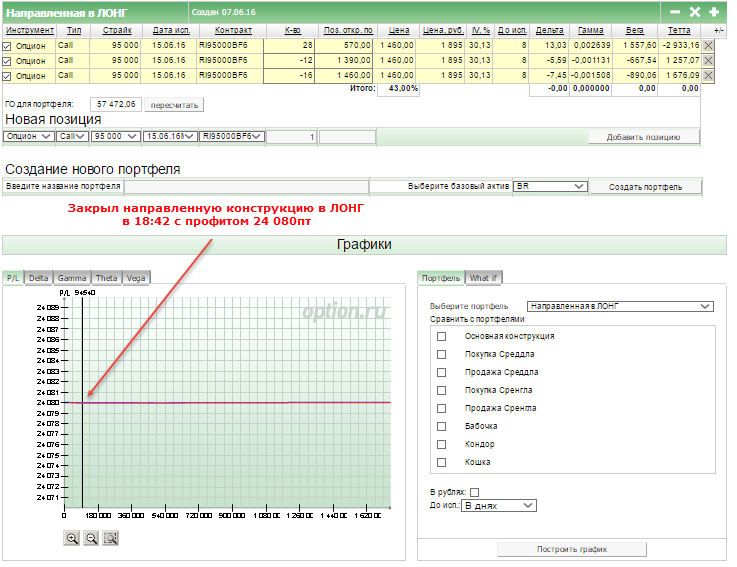Open the What if tab

tap(483, 278)
